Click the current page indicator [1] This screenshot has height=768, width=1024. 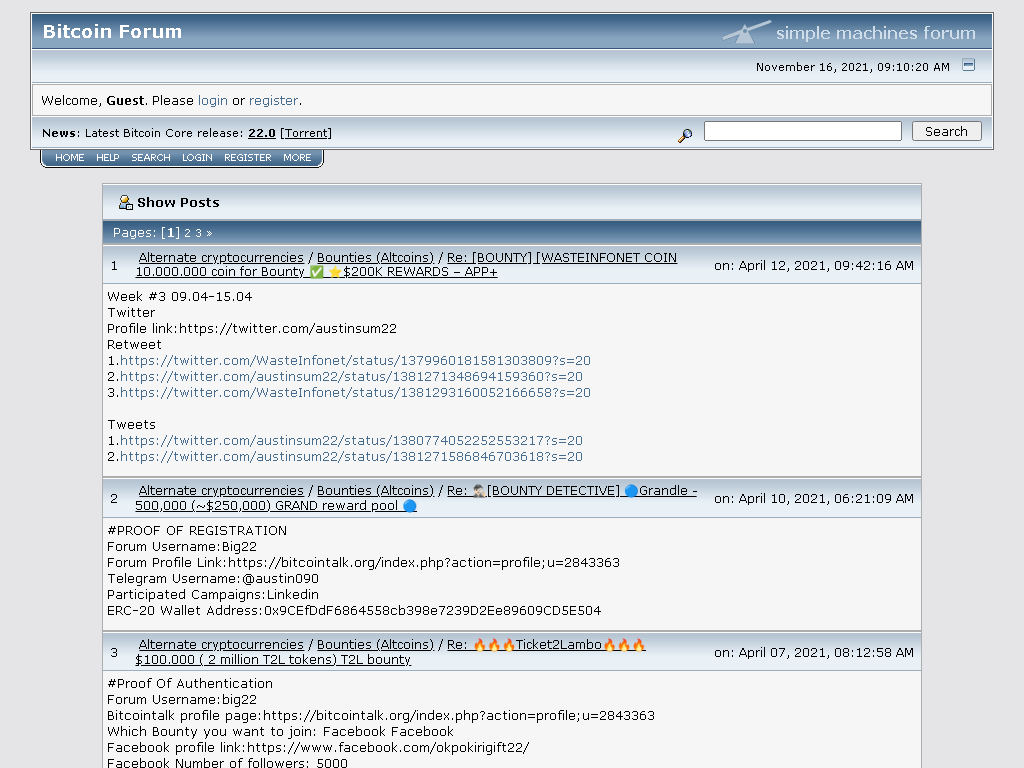pyautogui.click(x=170, y=233)
